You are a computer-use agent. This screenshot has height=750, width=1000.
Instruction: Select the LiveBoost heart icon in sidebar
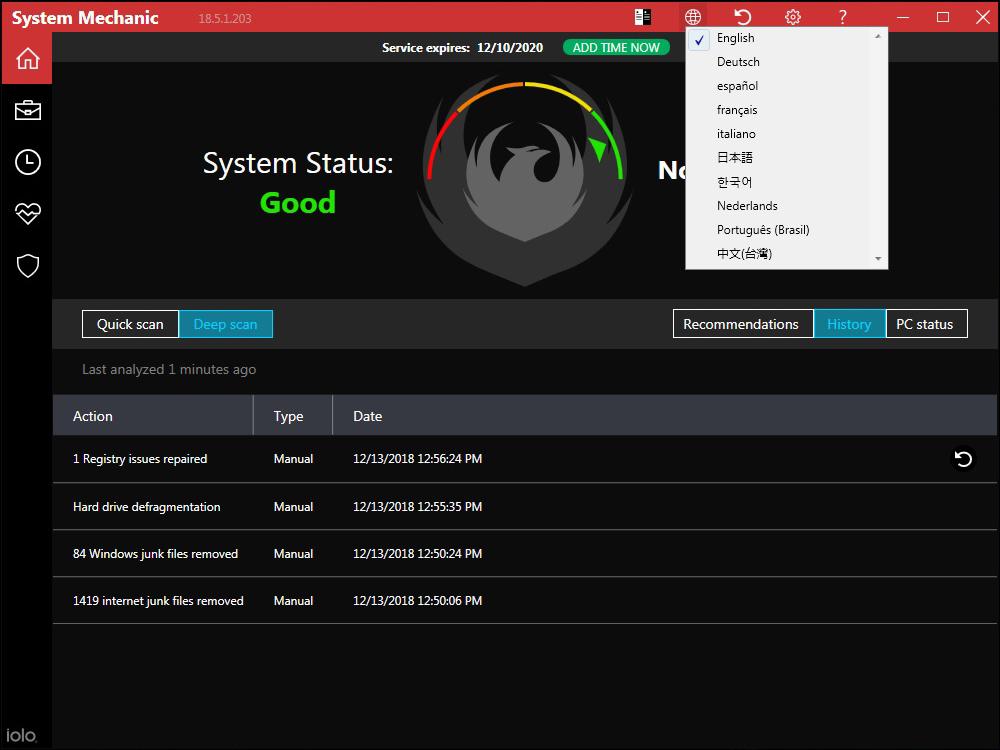click(27, 214)
